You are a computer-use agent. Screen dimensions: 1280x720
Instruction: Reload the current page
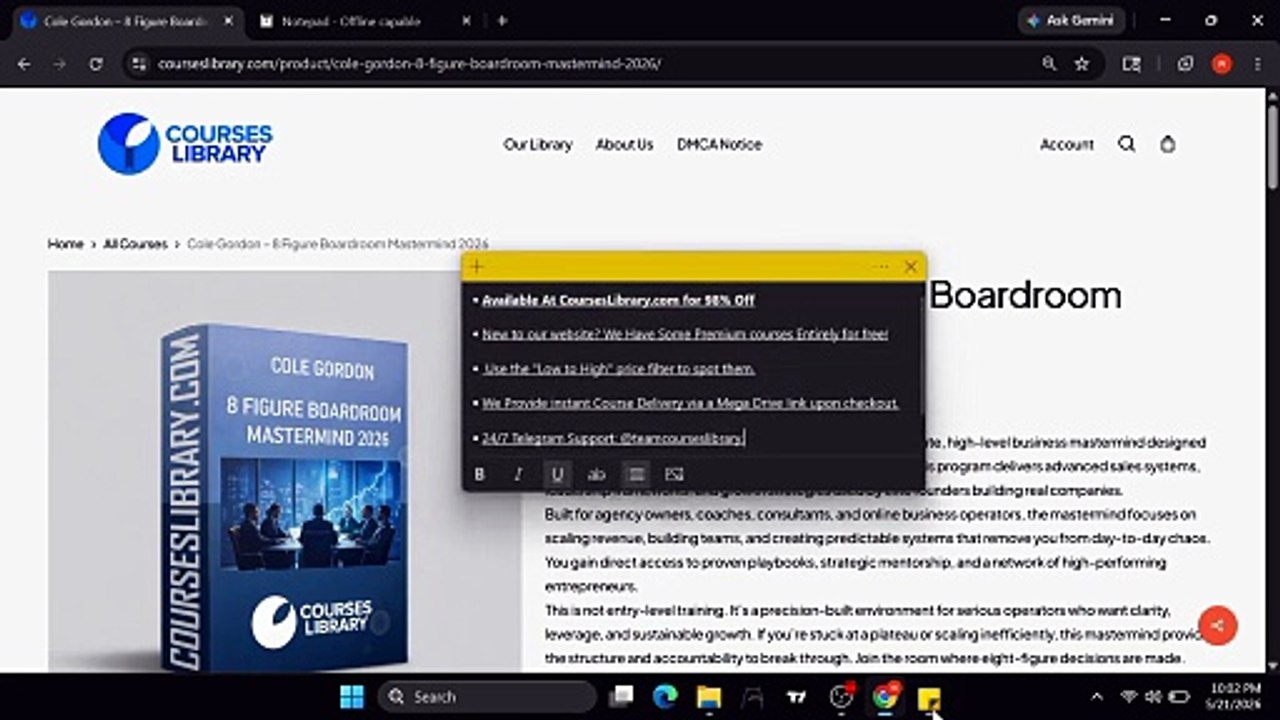click(x=96, y=64)
